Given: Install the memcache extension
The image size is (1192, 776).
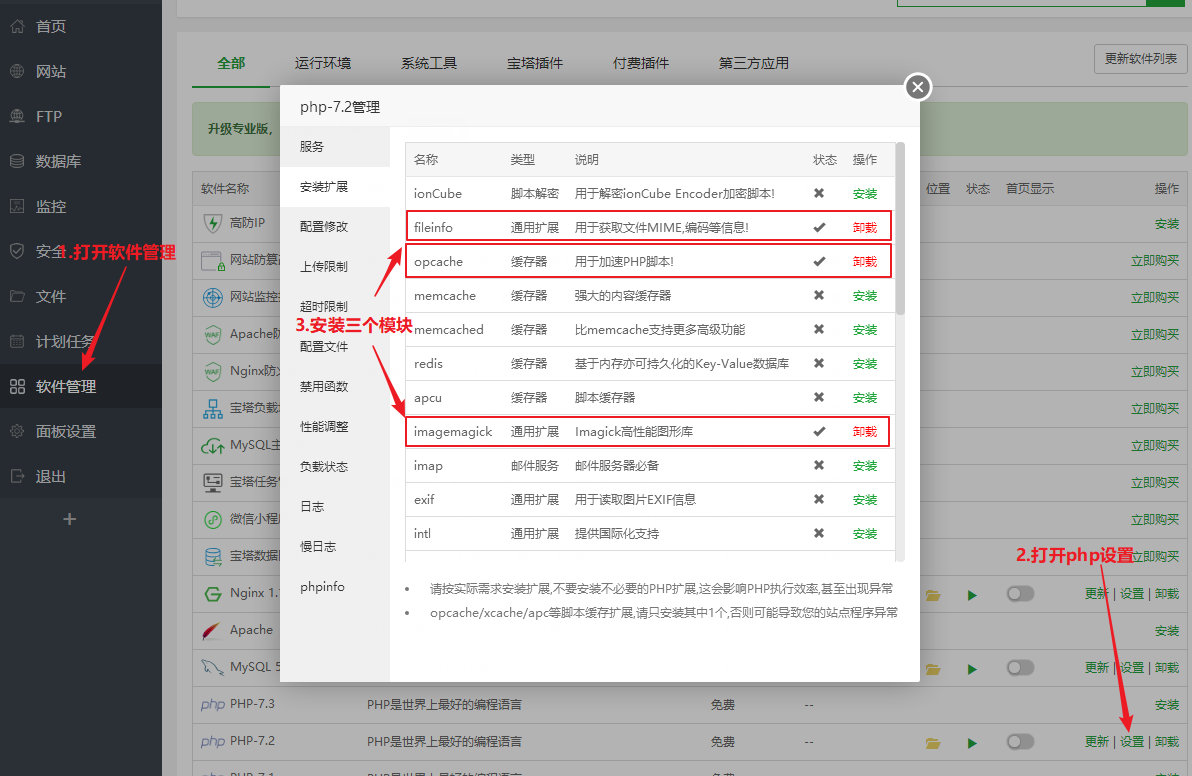Looking at the screenshot, I should tap(864, 296).
